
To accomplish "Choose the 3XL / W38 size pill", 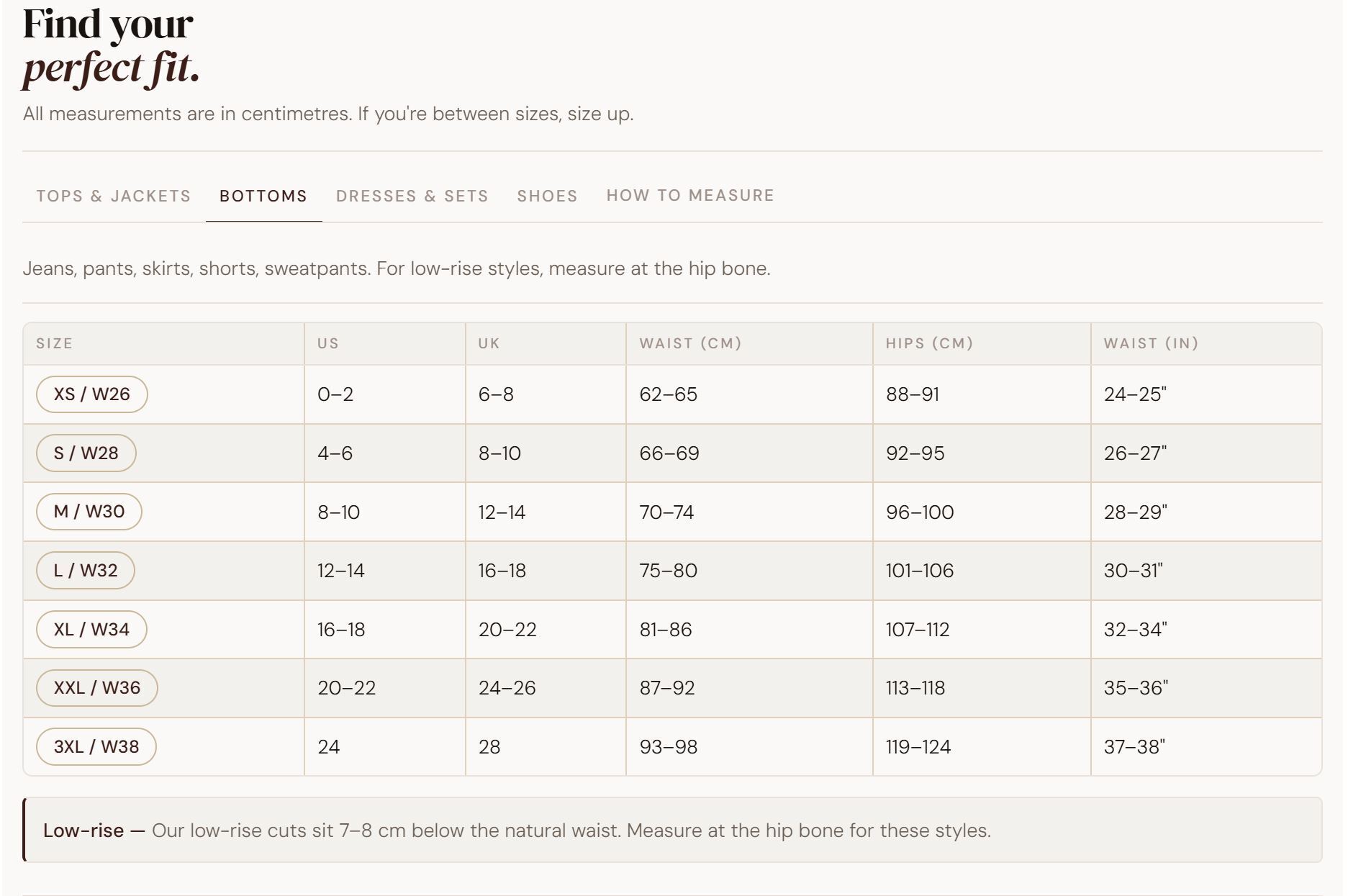I will [96, 747].
